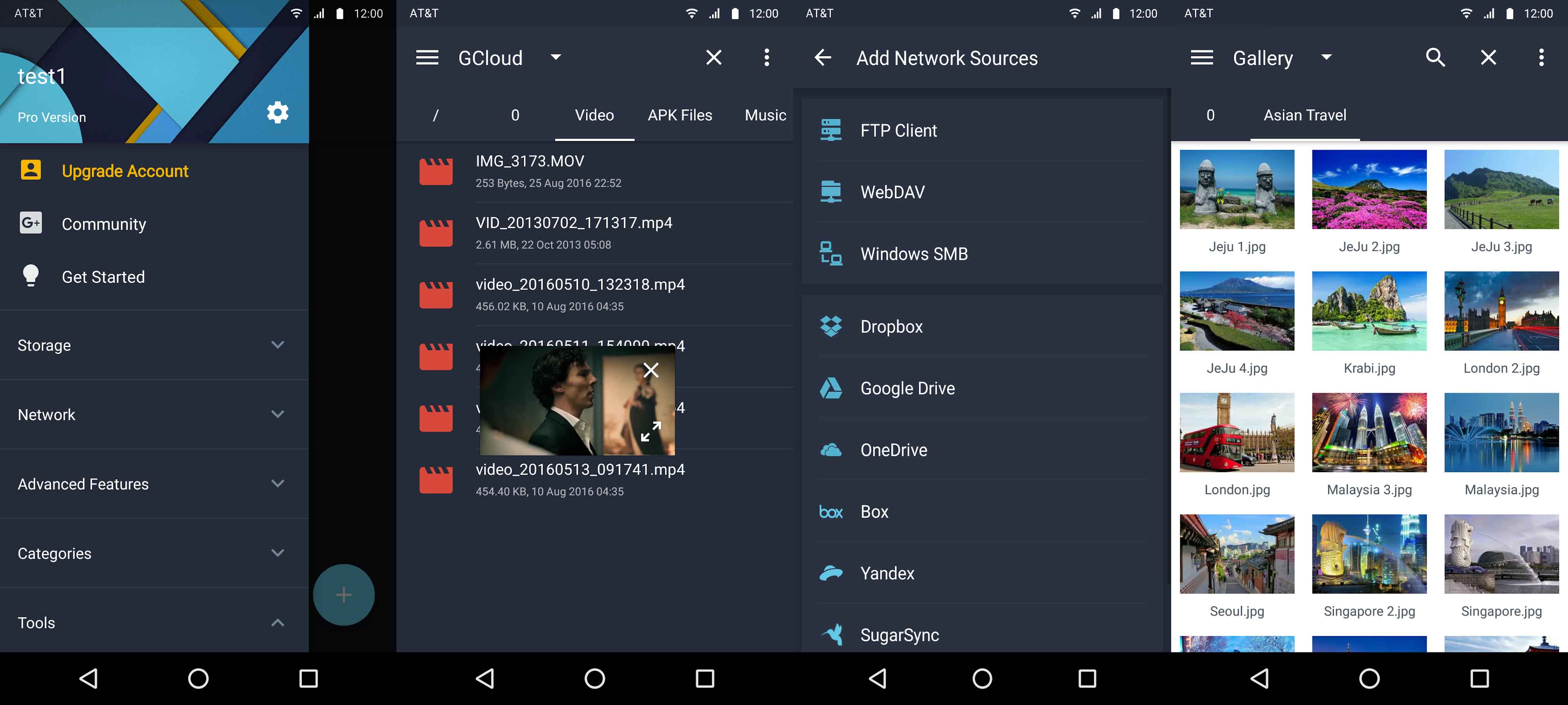Click the SugarSync bird icon

point(832,634)
